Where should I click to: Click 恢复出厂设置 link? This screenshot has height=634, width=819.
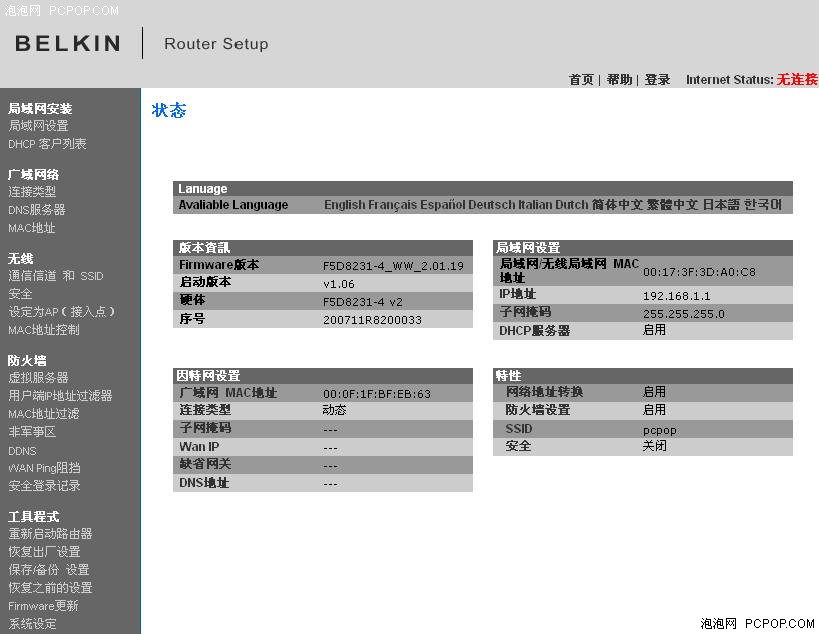click(44, 551)
